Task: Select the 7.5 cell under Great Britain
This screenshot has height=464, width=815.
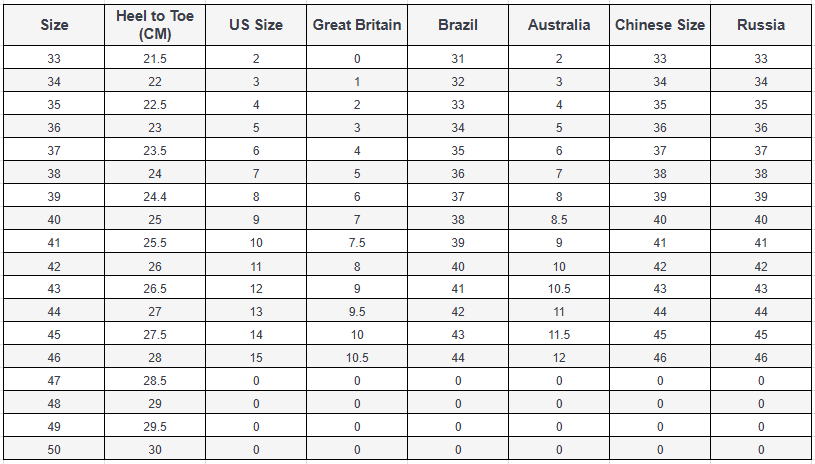Action: 357,243
